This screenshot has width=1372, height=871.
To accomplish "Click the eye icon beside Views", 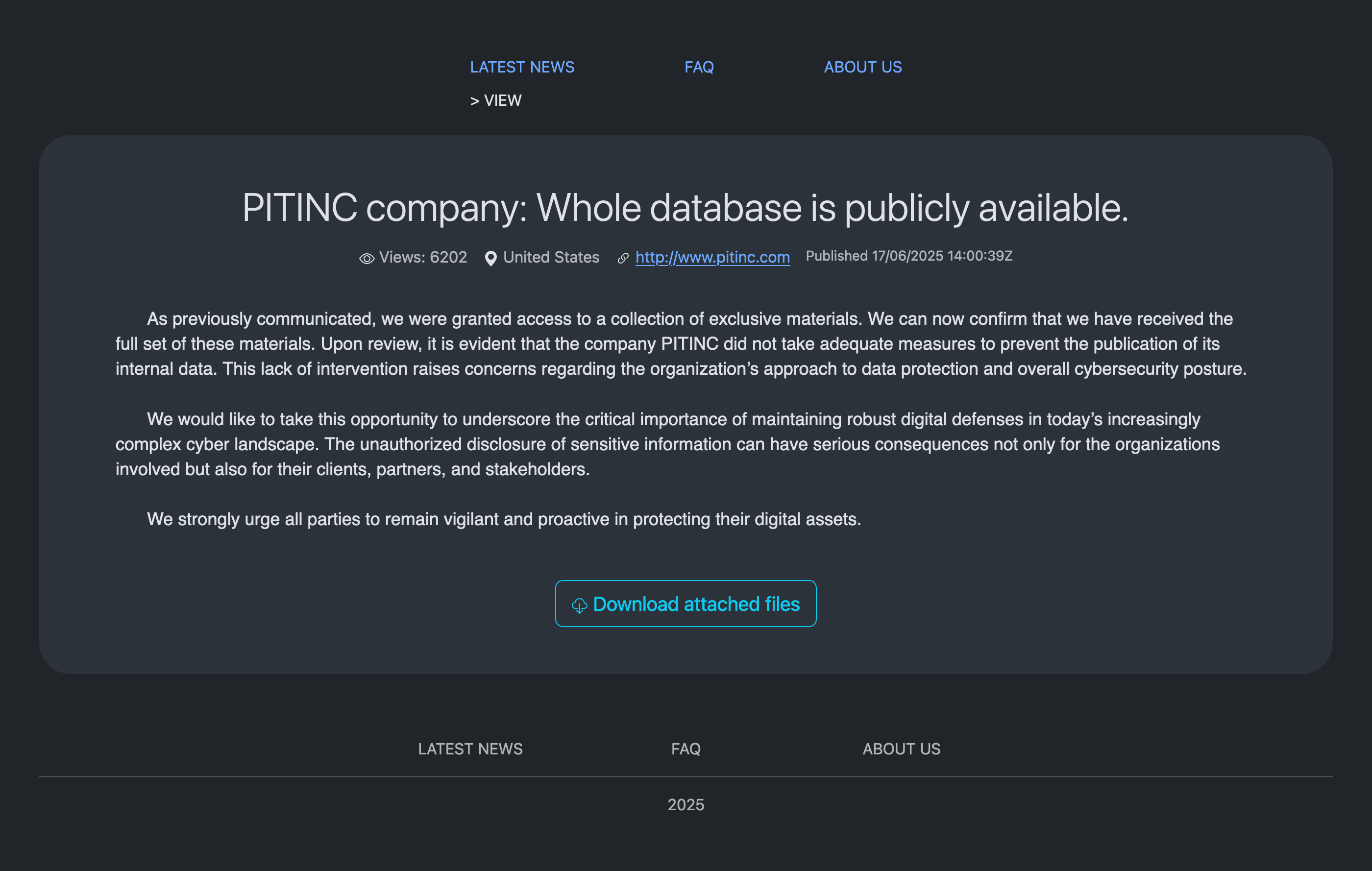I will (x=367, y=259).
